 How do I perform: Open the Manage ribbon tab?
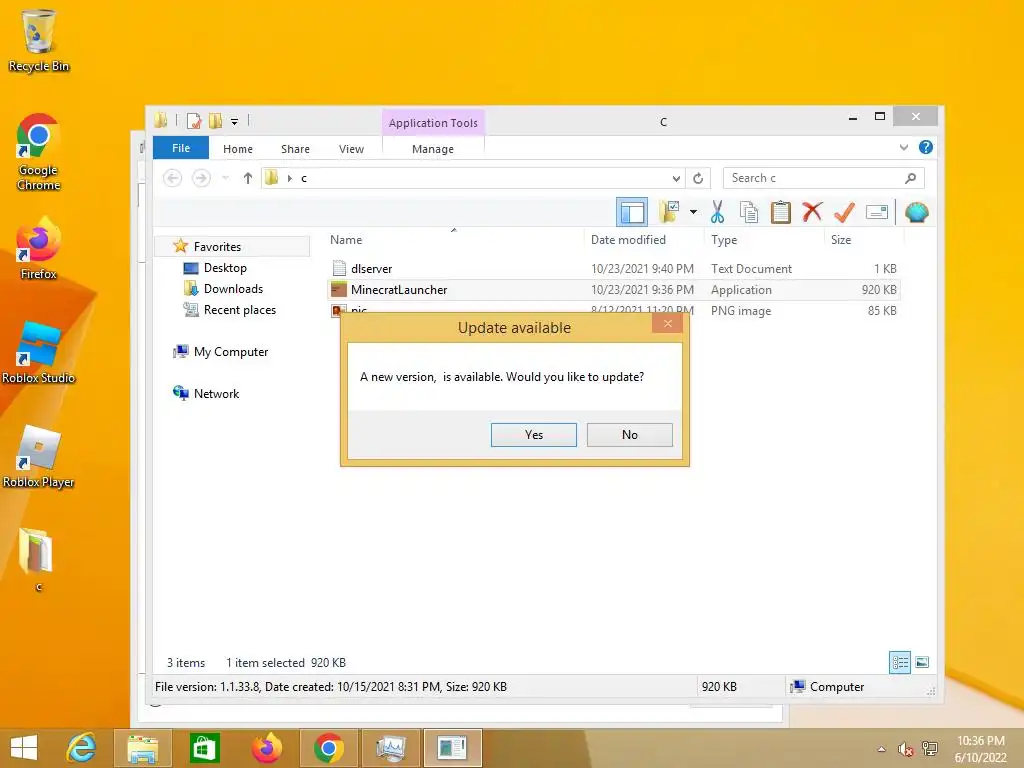(433, 149)
